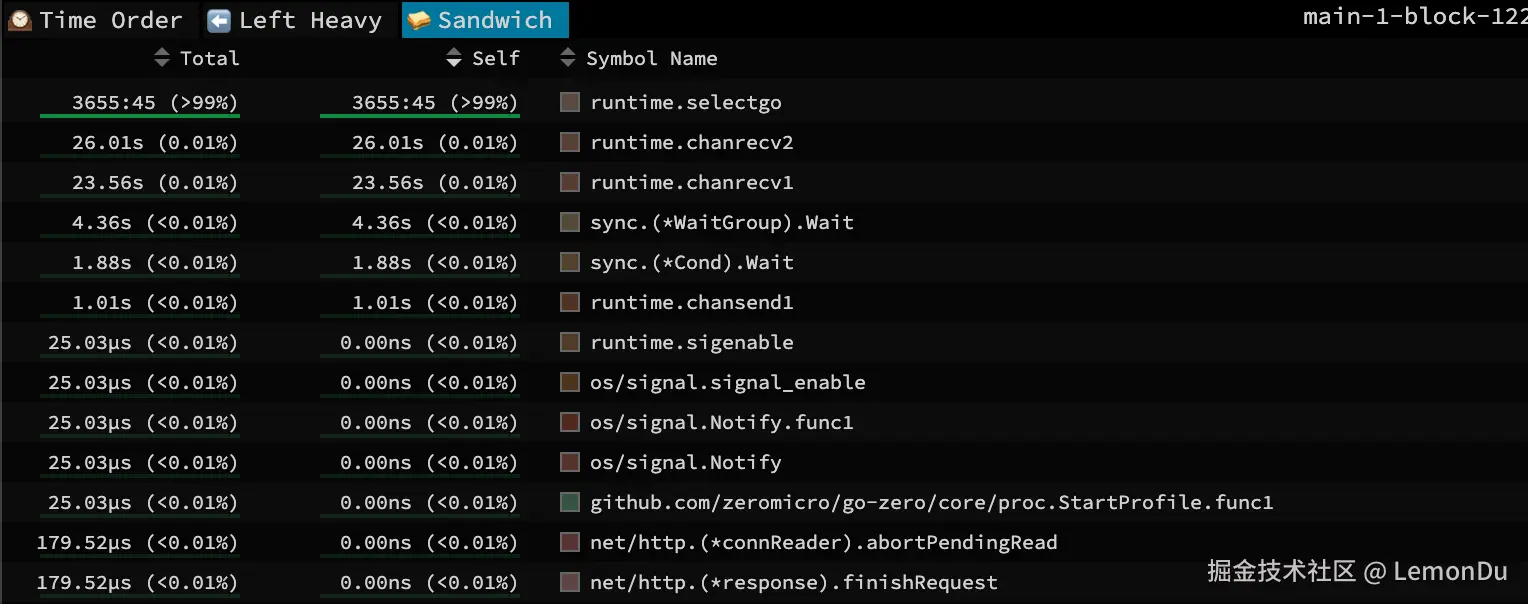Click the color square next to runtime.chanrecv1
Viewport: 1528px width, 604px height.
click(x=570, y=182)
